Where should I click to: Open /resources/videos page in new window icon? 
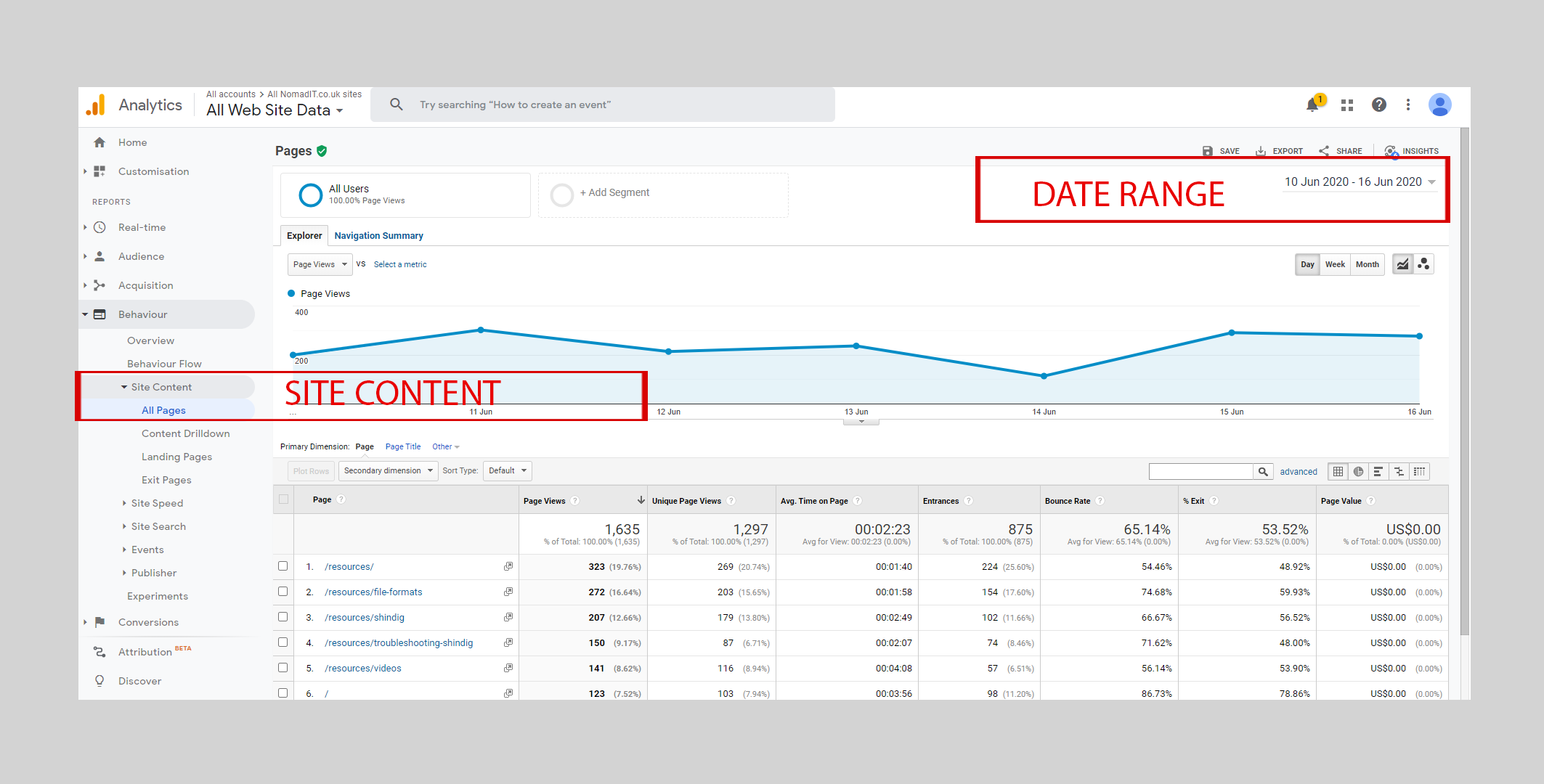[x=508, y=668]
